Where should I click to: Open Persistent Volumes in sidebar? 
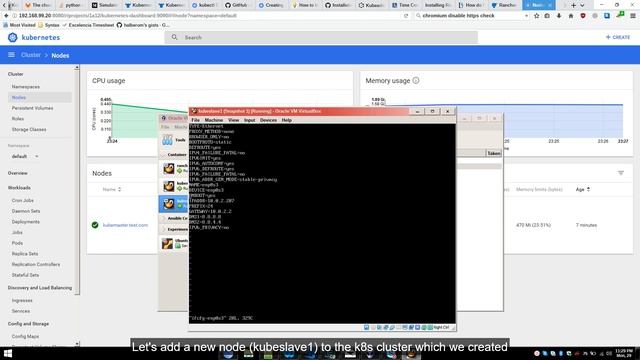[x=32, y=108]
